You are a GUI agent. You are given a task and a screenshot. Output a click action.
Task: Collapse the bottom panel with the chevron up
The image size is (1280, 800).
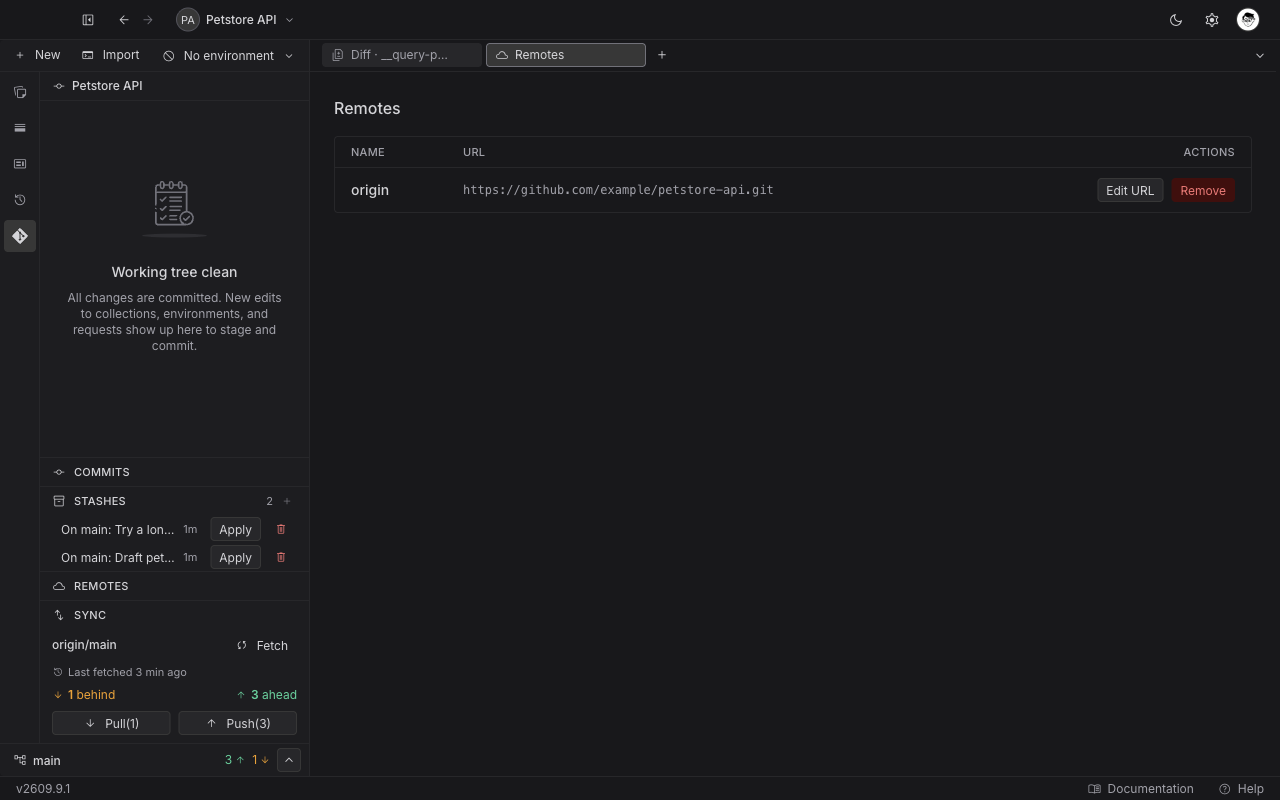[x=288, y=760]
